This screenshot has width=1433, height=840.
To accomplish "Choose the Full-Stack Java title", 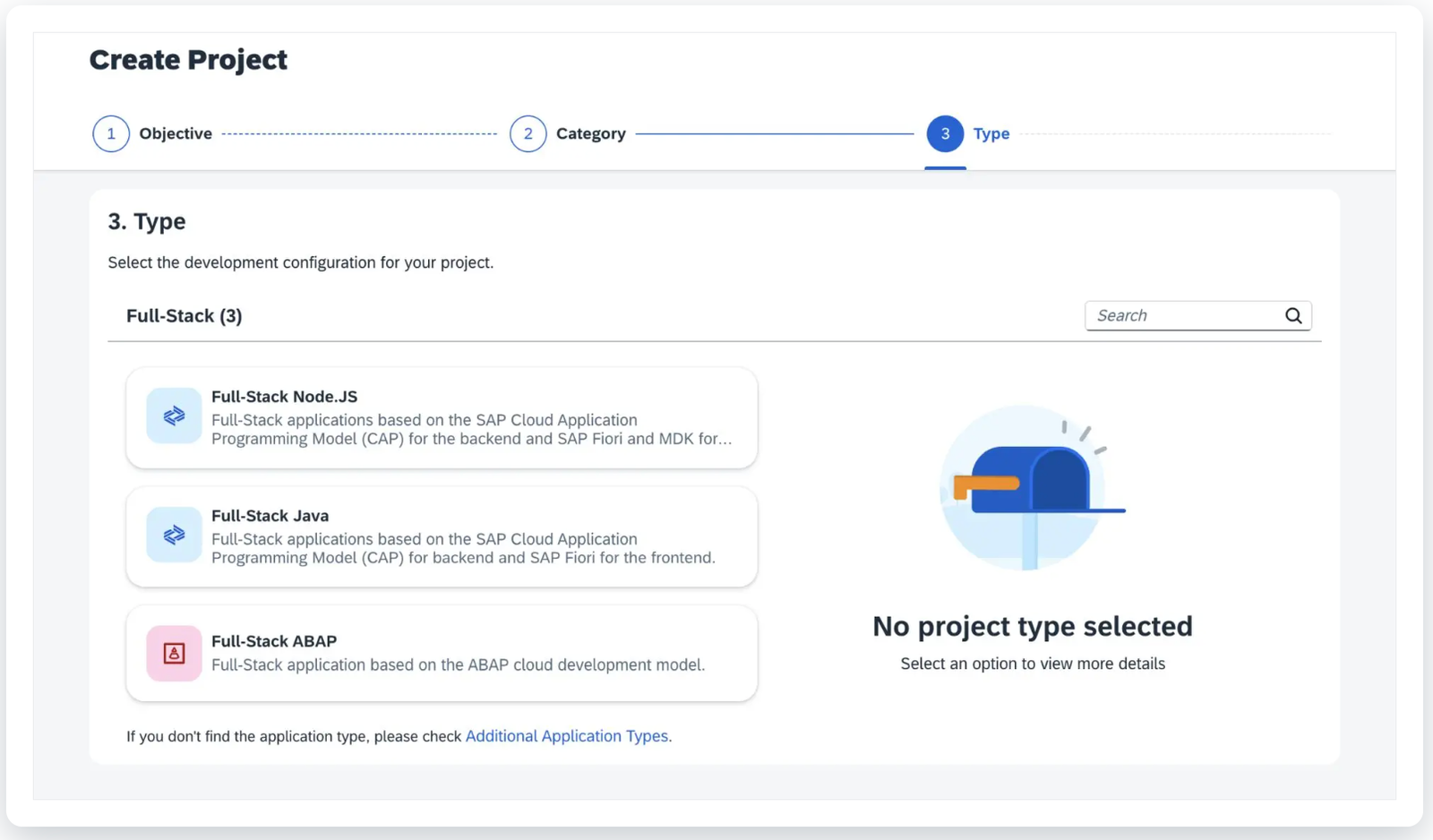I will [270, 516].
